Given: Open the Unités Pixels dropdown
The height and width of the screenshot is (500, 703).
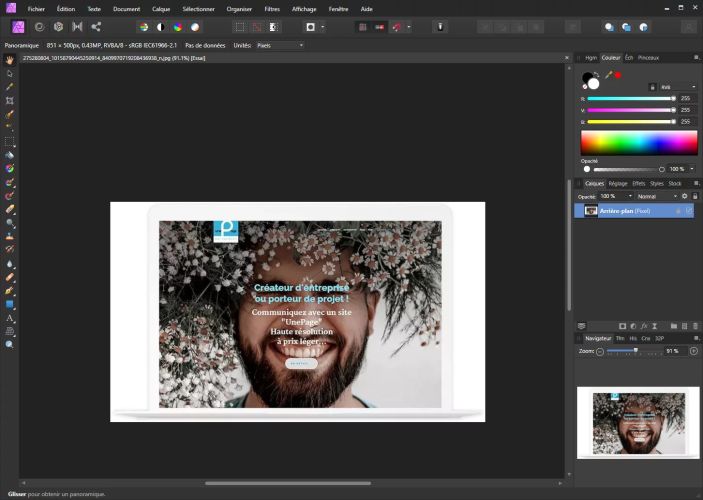Looking at the screenshot, I should pos(279,45).
